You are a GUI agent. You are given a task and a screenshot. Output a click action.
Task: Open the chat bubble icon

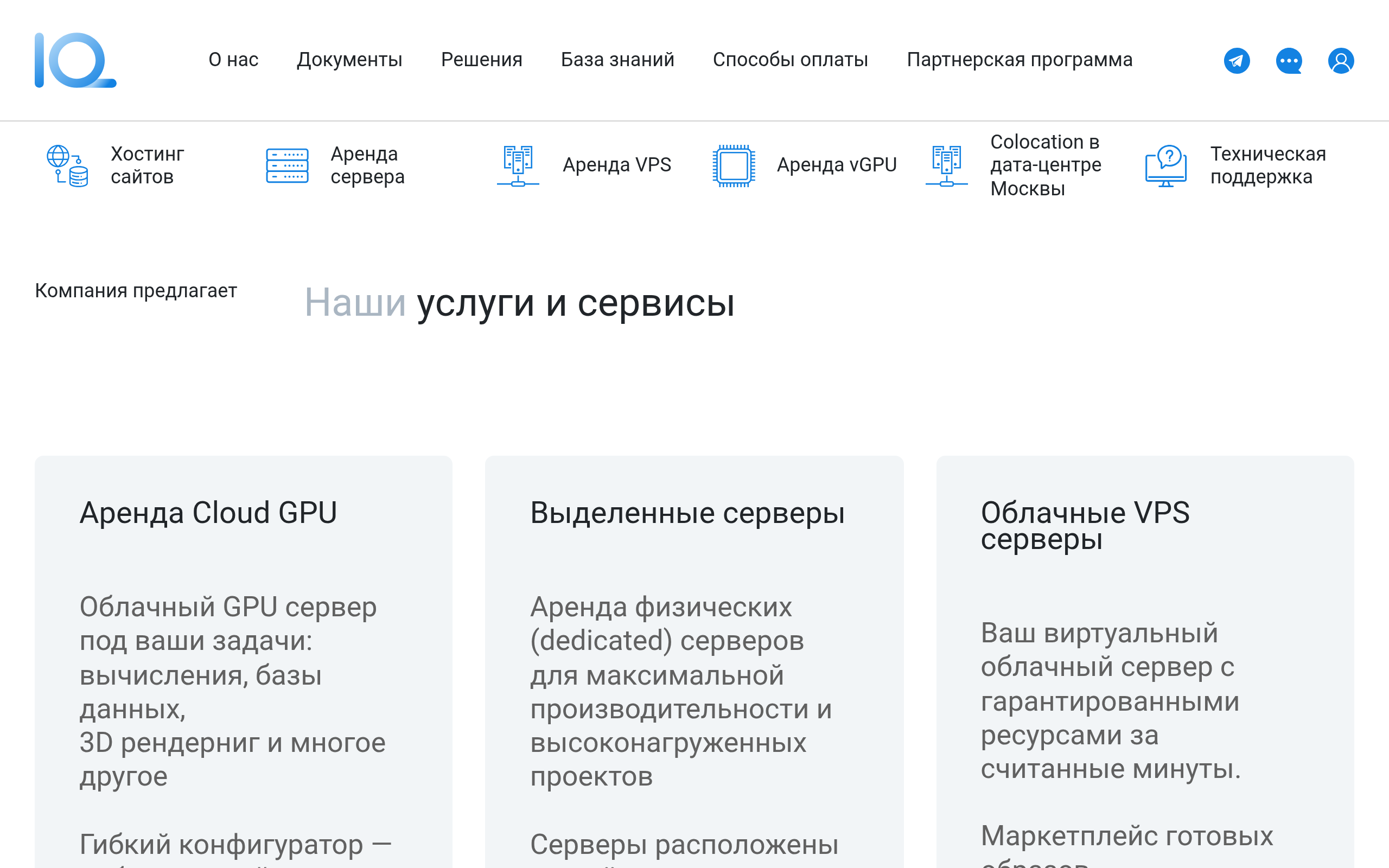click(1289, 60)
